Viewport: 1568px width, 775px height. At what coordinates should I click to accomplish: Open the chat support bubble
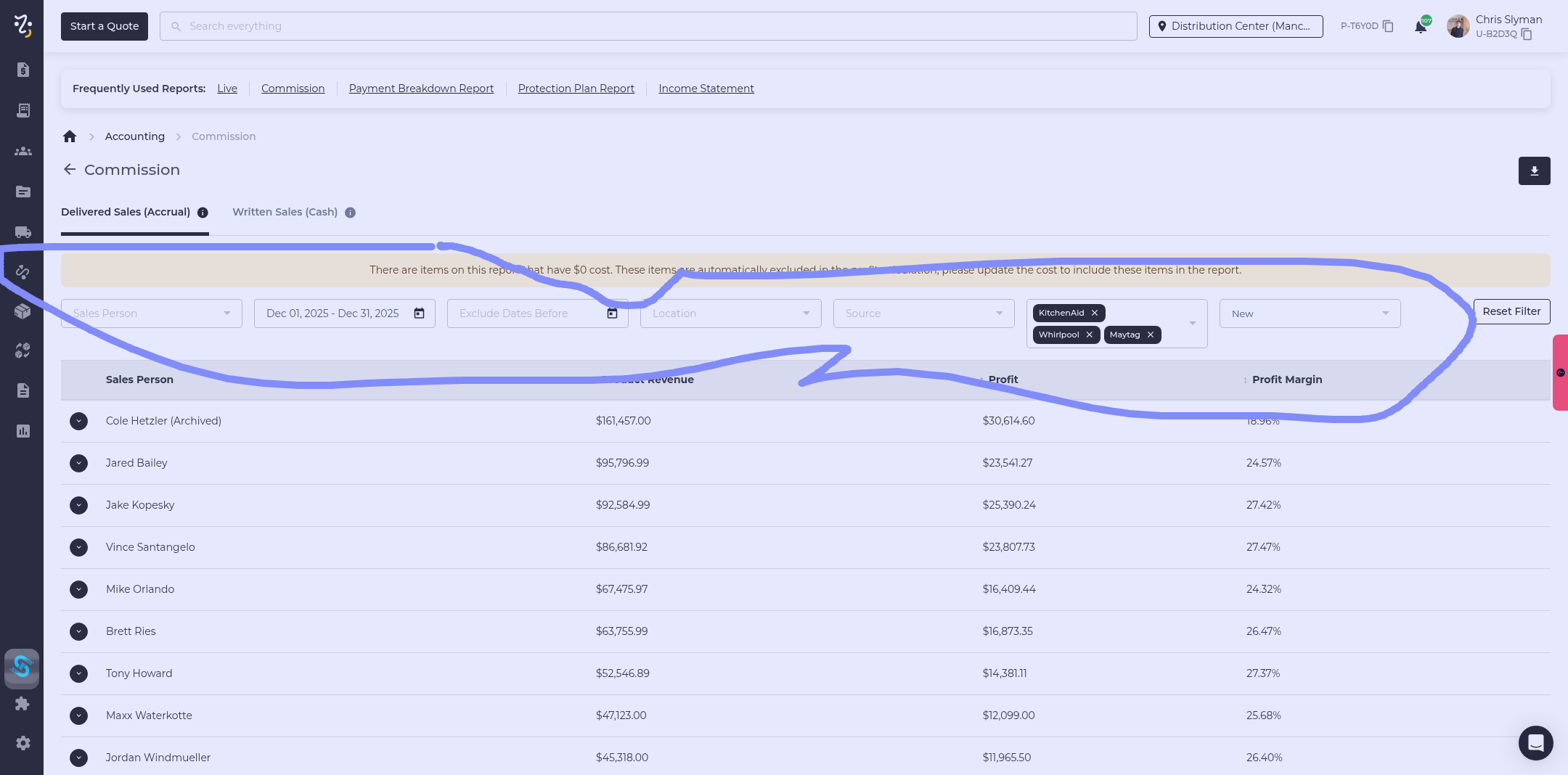click(x=1535, y=742)
